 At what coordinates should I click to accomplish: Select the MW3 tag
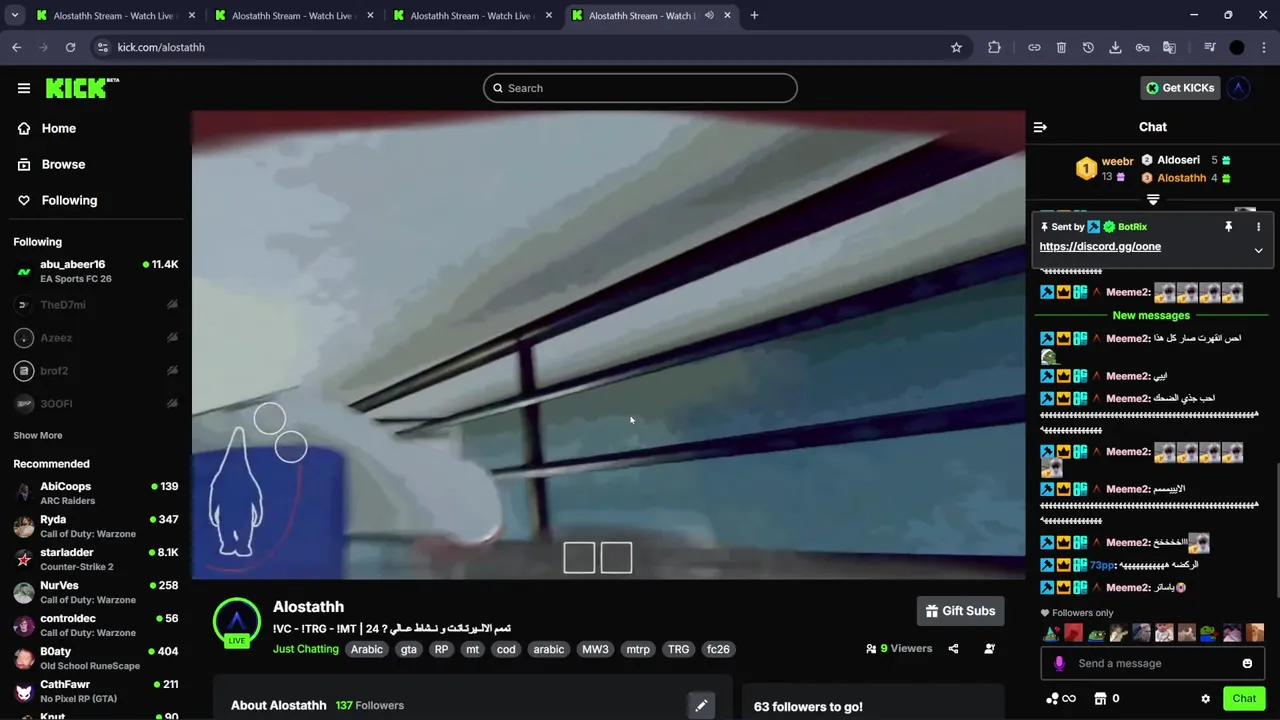tap(595, 649)
